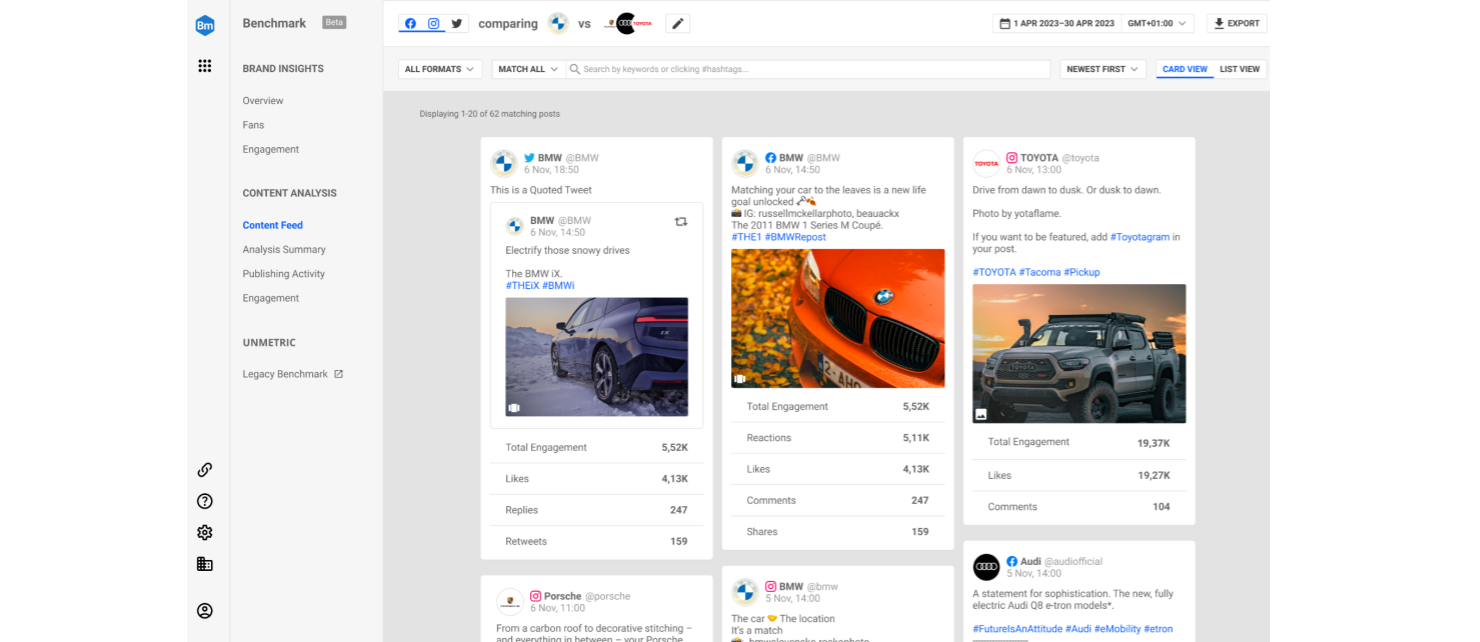Click the Instagram icon on BMW 5 Nov post
Viewport: 1480px width, 642px height.
[x=771, y=587]
